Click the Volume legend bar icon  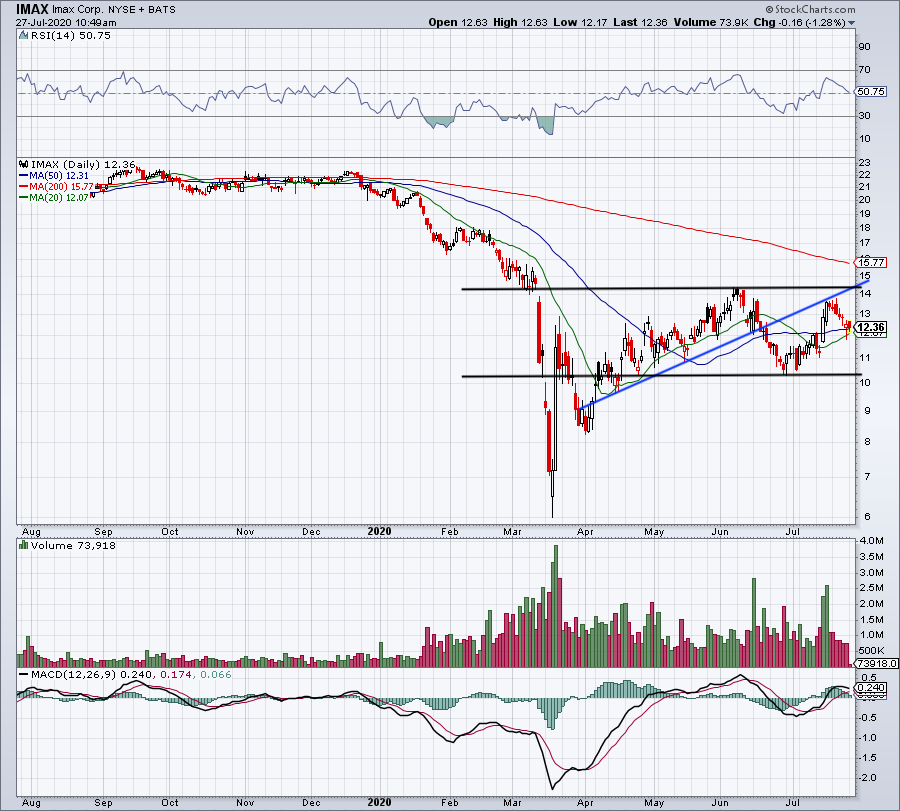(x=24, y=545)
